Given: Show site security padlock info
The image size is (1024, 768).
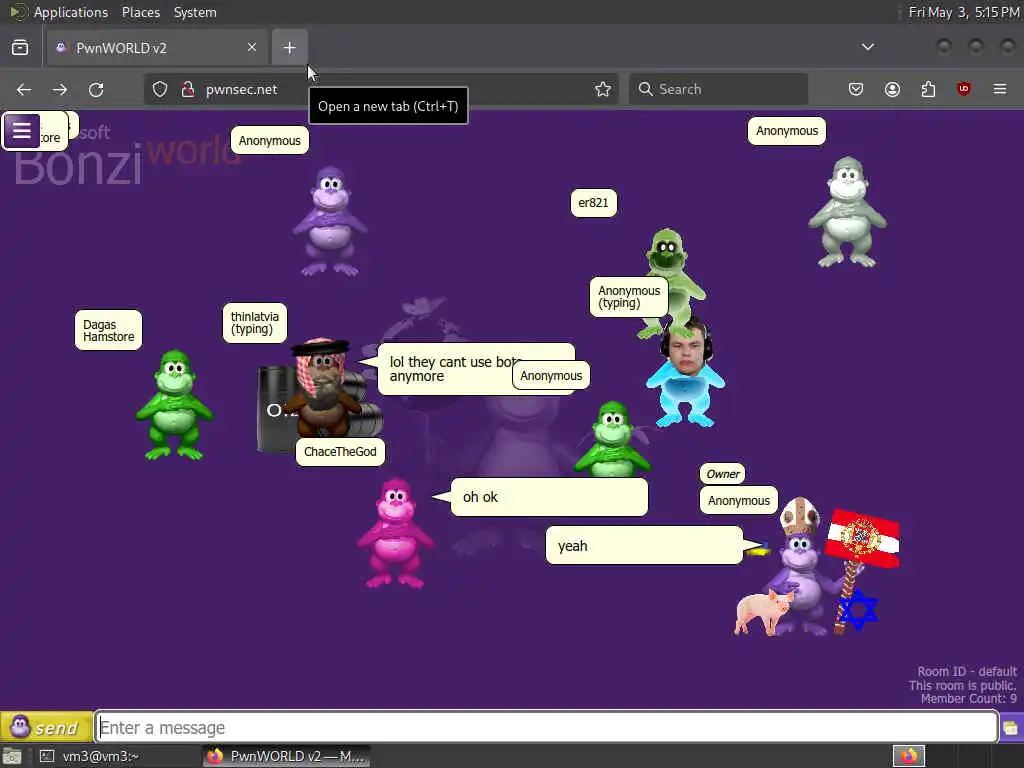Looking at the screenshot, I should [188, 89].
